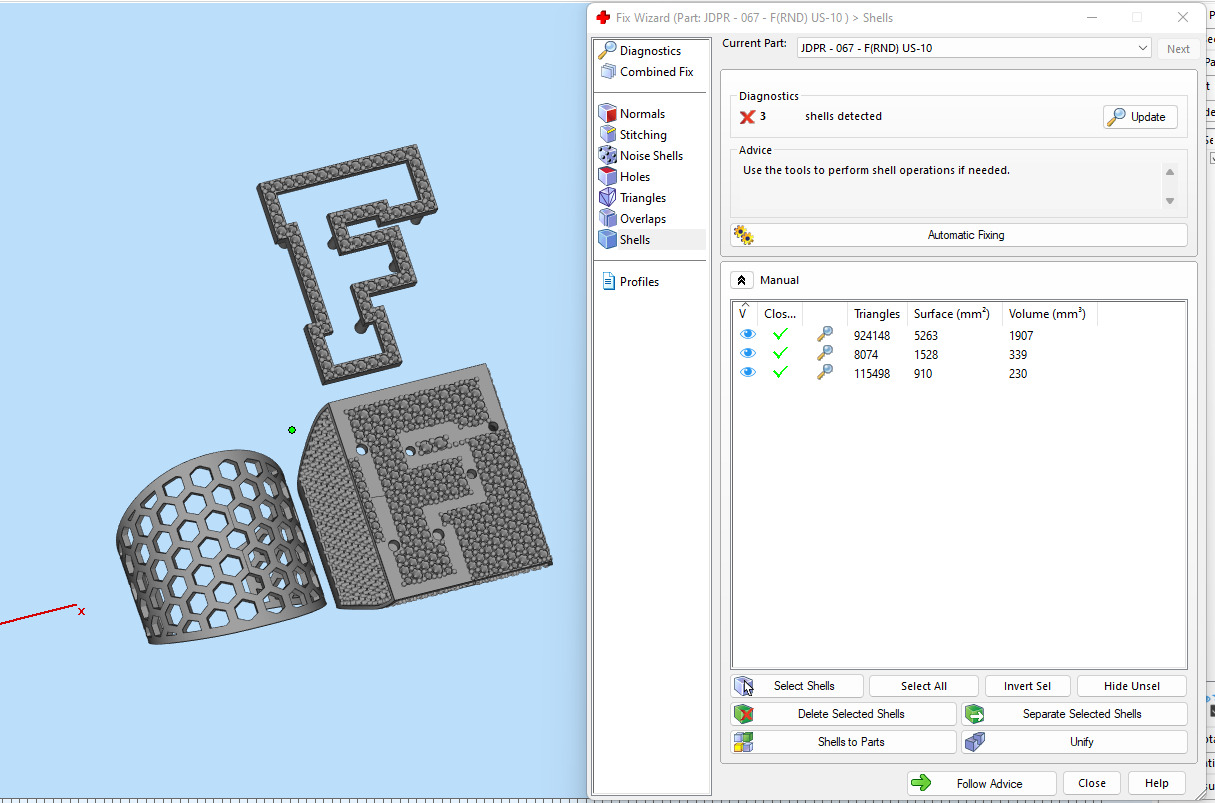This screenshot has width=1215, height=803.
Task: Zoom to shell with 8074 triangles
Action: pyautogui.click(x=825, y=354)
